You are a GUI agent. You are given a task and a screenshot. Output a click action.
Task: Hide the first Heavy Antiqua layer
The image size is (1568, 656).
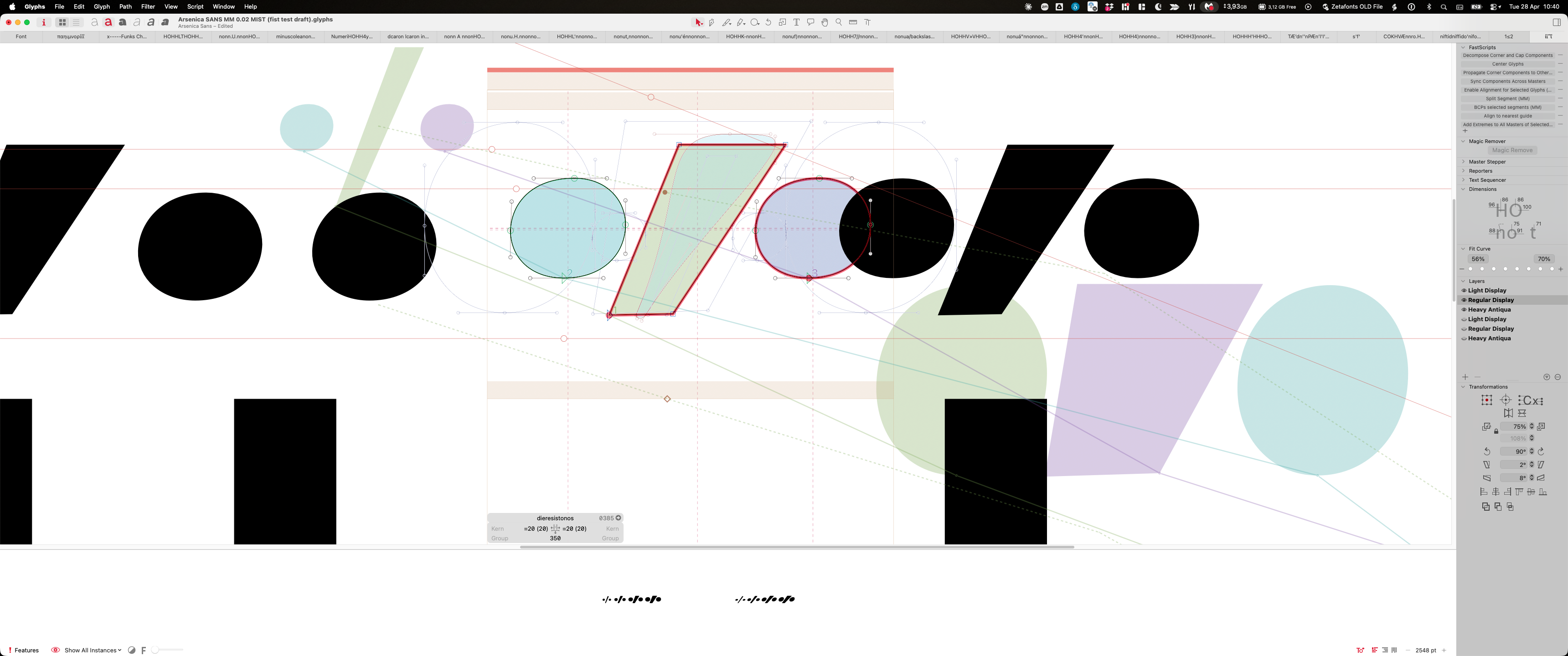pyautogui.click(x=1464, y=310)
